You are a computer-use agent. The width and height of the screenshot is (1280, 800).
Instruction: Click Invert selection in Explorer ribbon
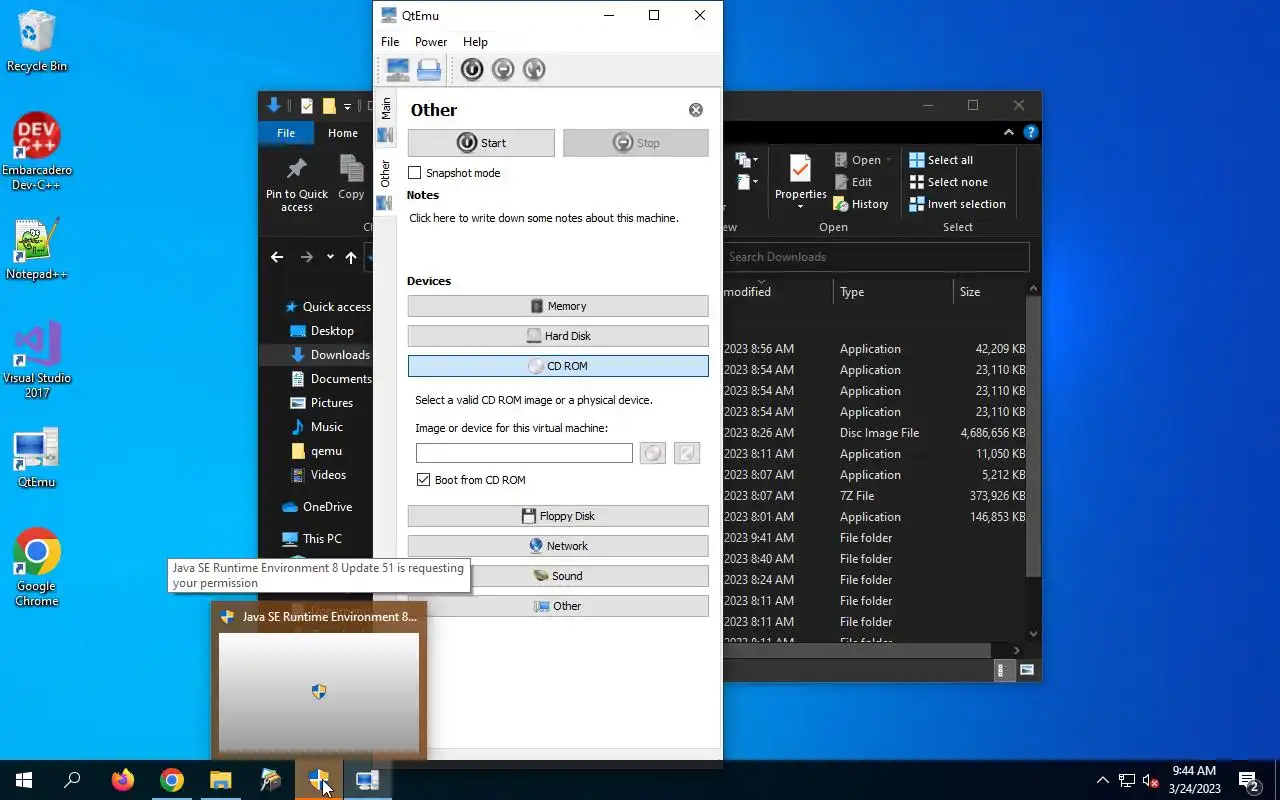[957, 204]
